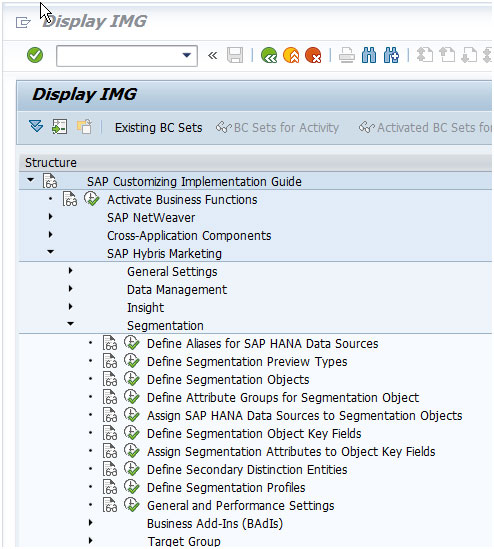
Task: Execute Define Aliases for SAP HANA Data Sources
Action: 132,343
